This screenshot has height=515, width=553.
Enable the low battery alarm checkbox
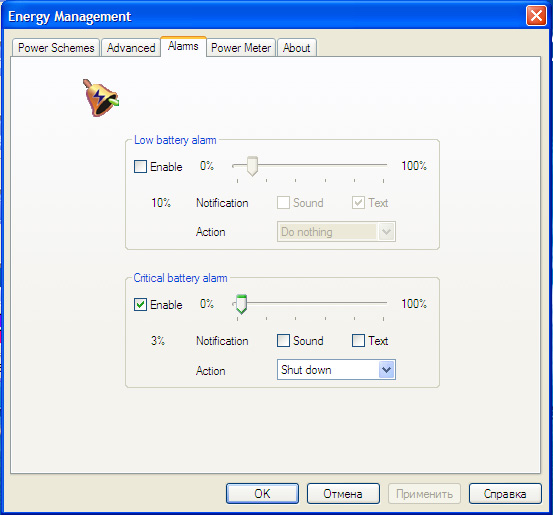[140, 166]
